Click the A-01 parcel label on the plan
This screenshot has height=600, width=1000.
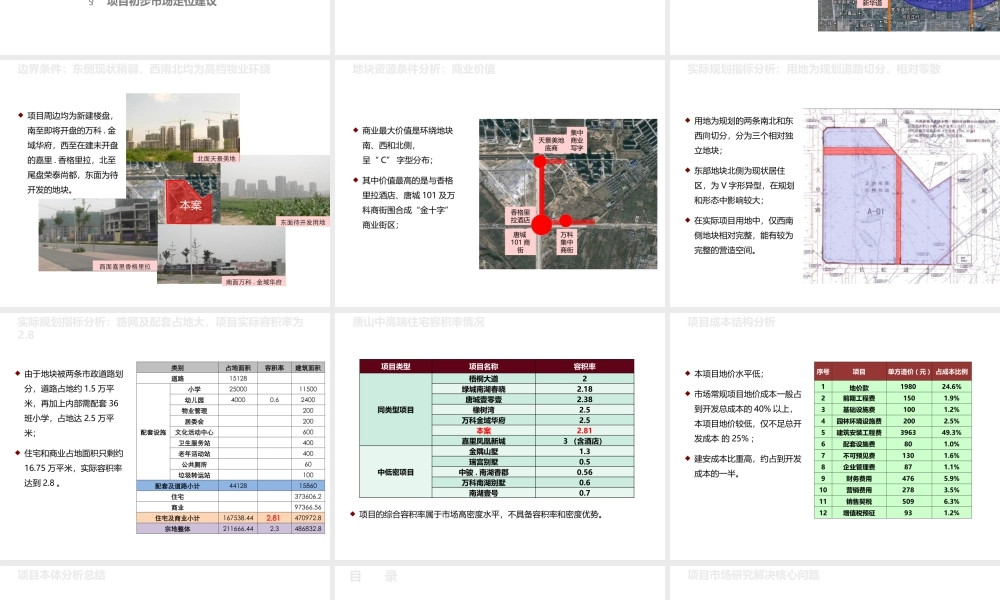coord(876,212)
